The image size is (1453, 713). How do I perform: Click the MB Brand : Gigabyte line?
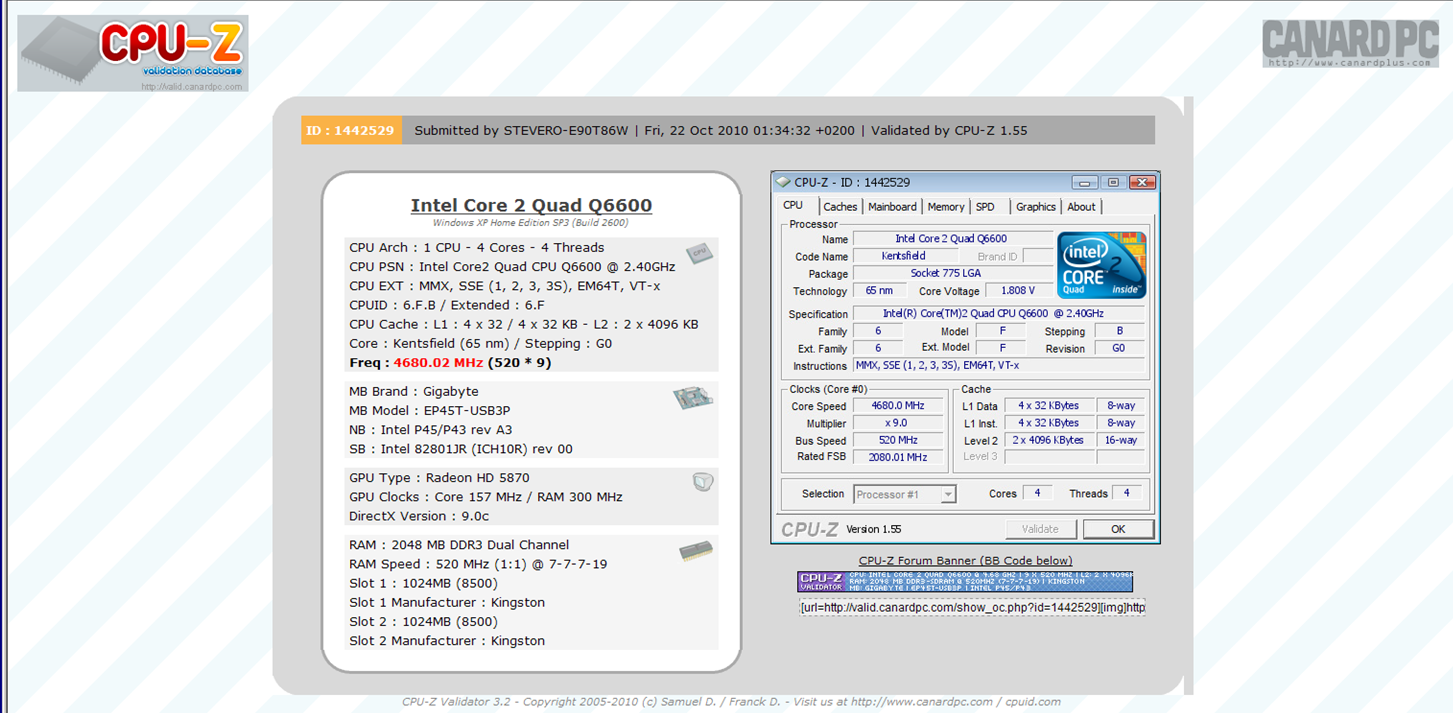[414, 391]
